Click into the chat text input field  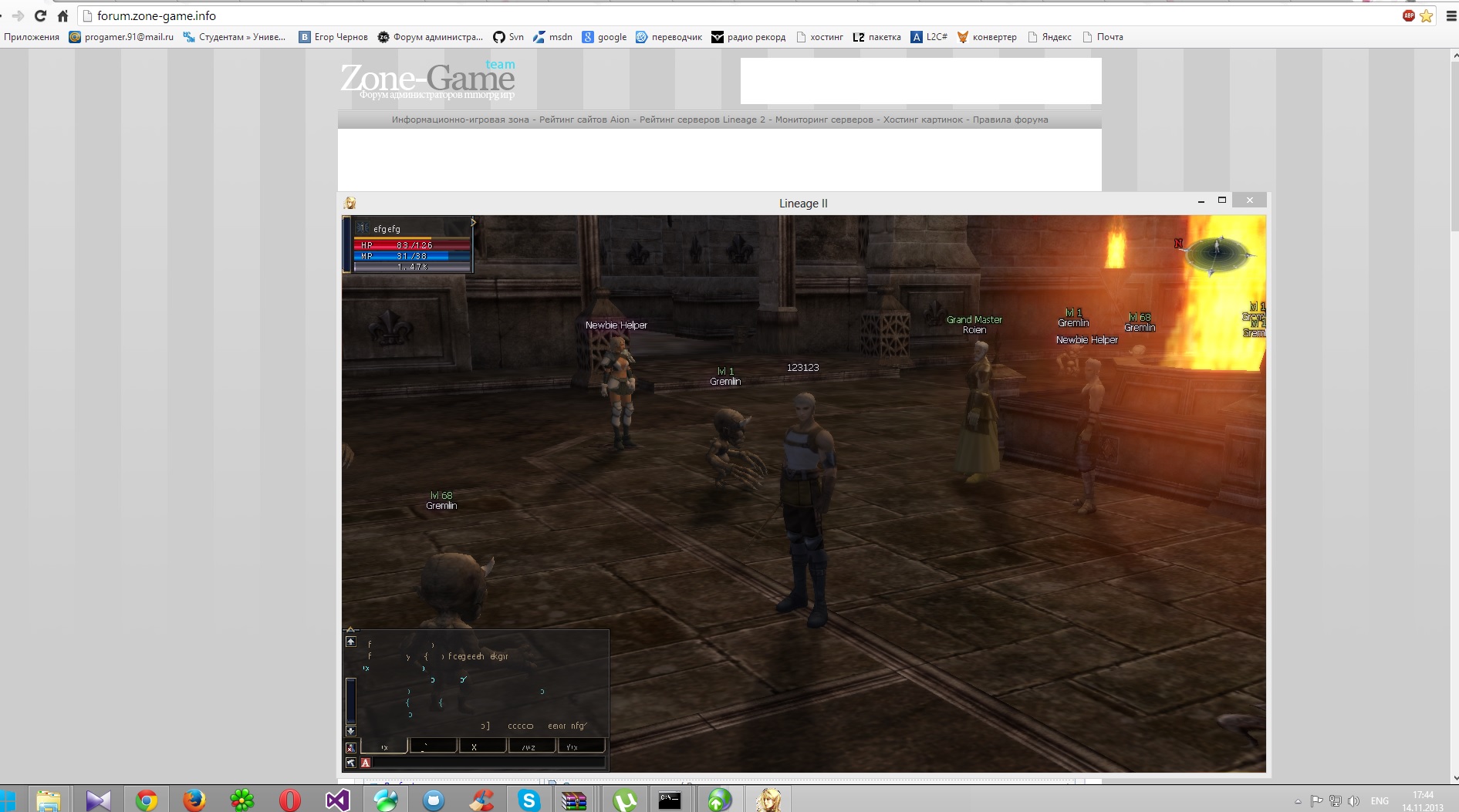tap(489, 763)
